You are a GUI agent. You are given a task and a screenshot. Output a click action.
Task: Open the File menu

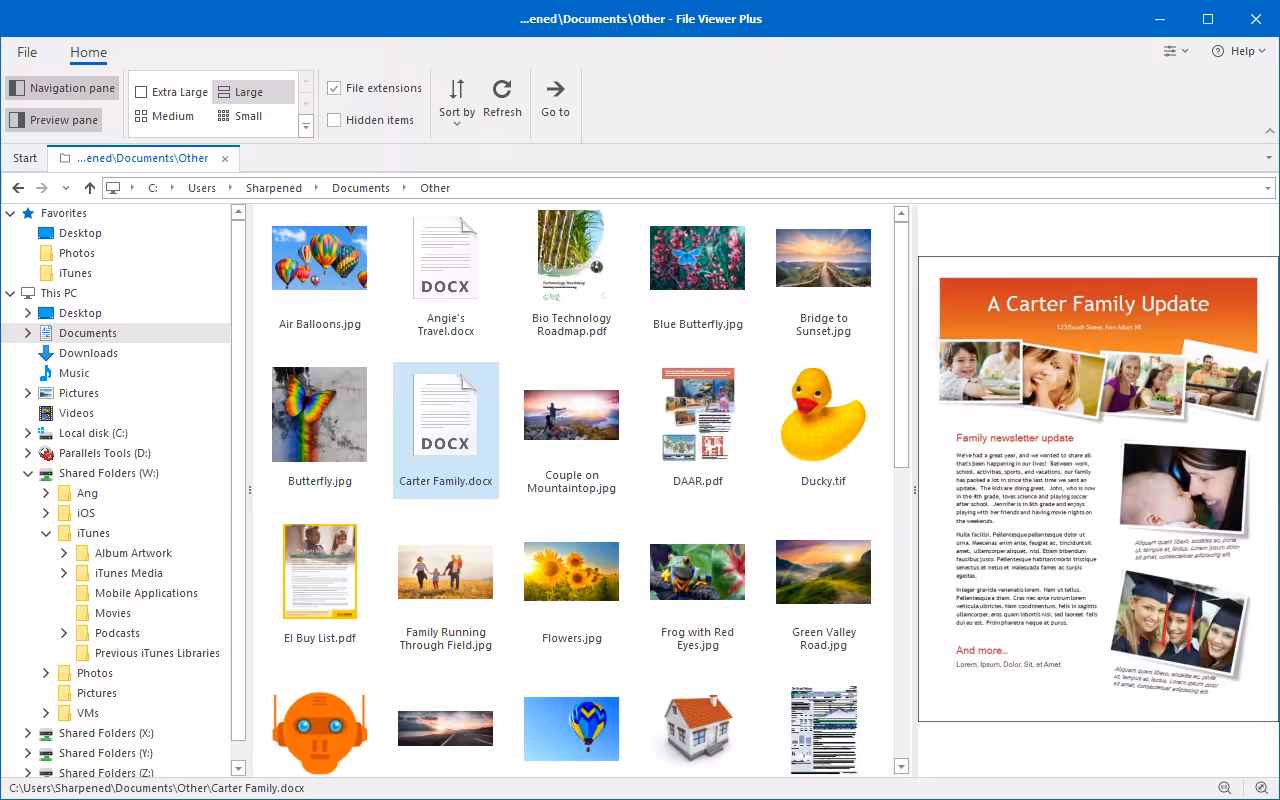click(x=27, y=52)
